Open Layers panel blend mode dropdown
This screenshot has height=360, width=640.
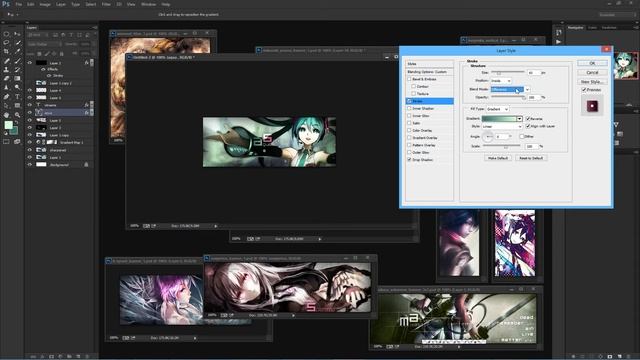tap(44, 44)
